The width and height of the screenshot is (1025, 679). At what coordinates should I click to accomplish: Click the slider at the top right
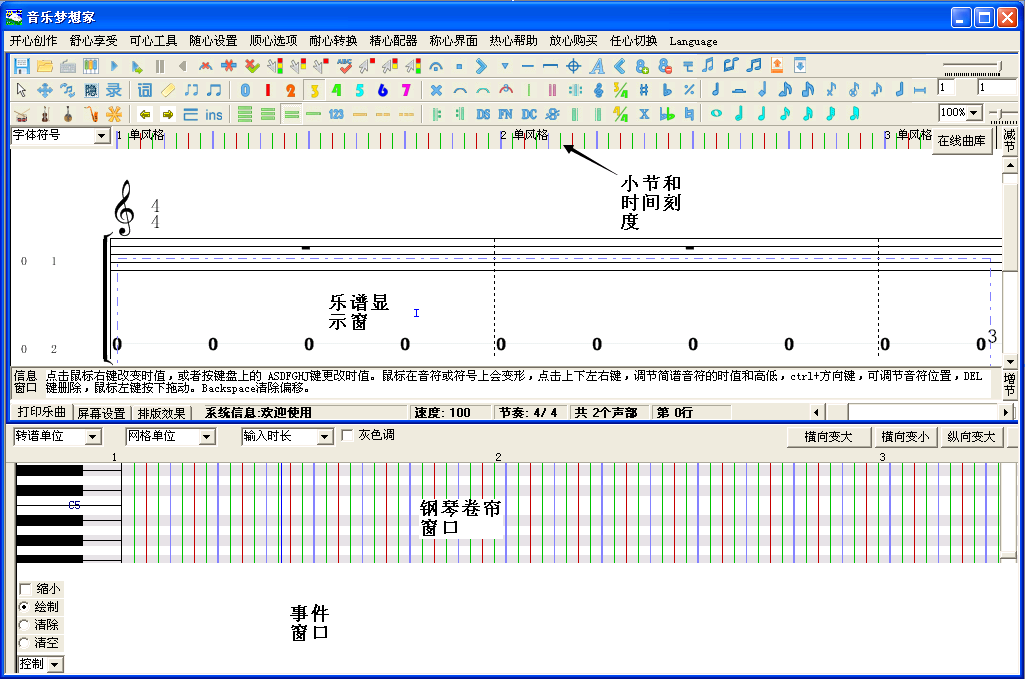click(x=972, y=67)
